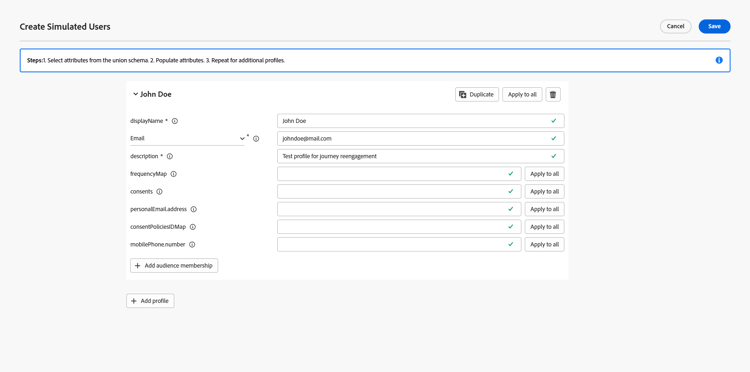Save the simulated users
Screen dimensions: 750x372
[x=714, y=26]
